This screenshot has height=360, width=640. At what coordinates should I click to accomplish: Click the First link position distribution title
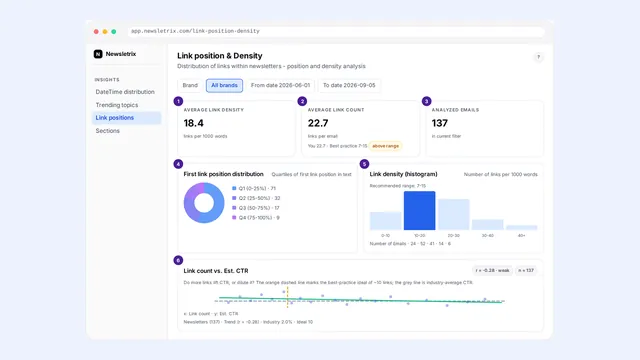[223, 174]
